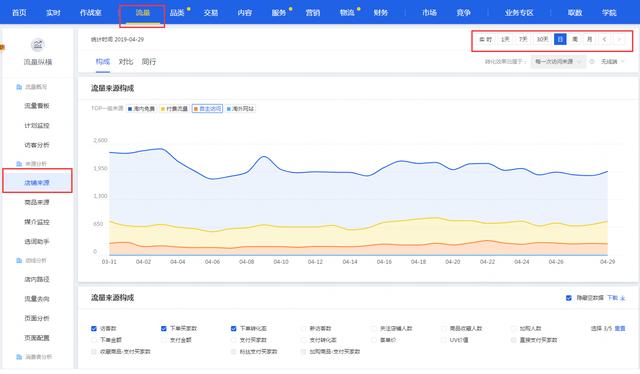Click the 流量纵横 chart icon in sidebar
This screenshot has height=374, width=640.
38,45
